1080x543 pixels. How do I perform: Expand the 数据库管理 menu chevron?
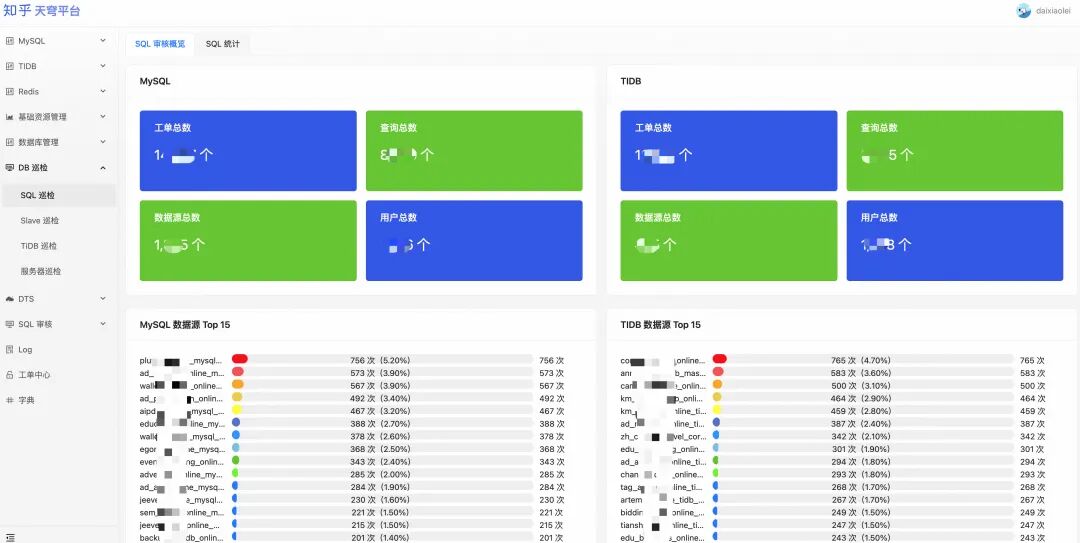coord(103,142)
